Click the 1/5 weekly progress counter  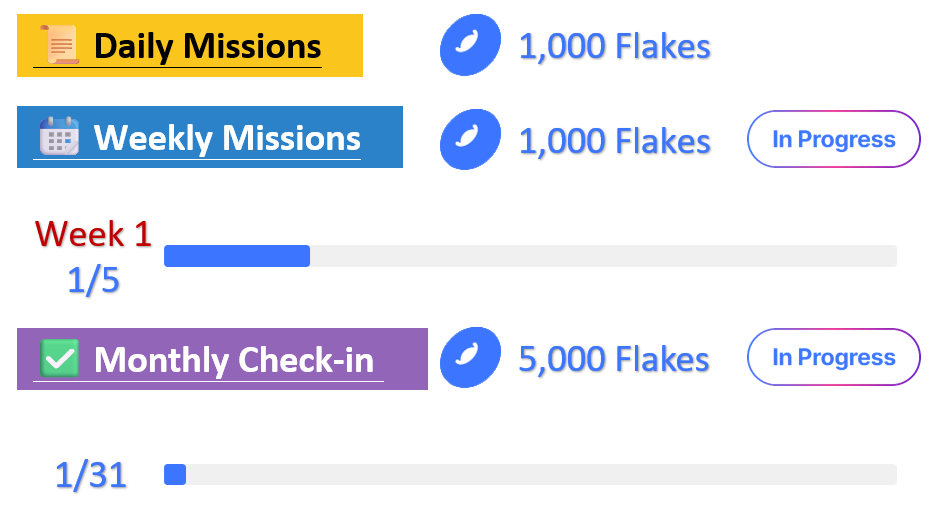(x=93, y=281)
